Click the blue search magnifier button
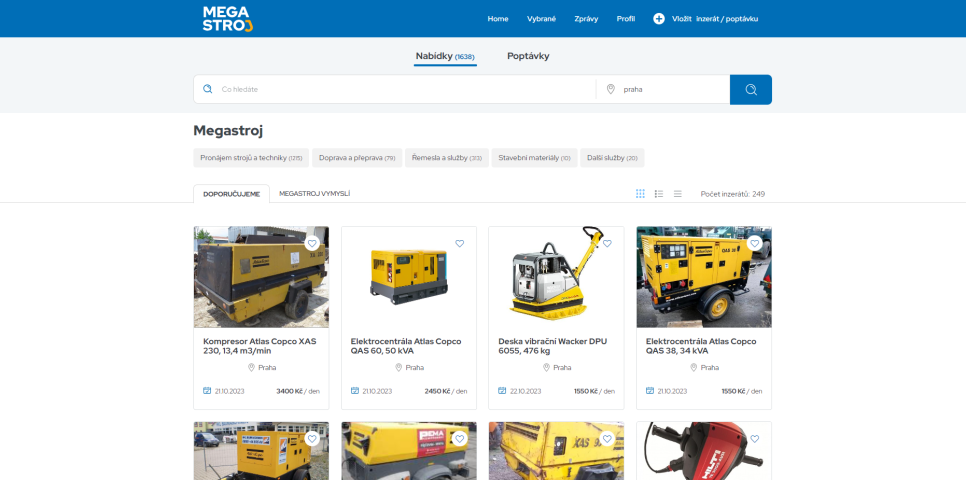Screen dimensions: 966x480 pyautogui.click(x=750, y=89)
